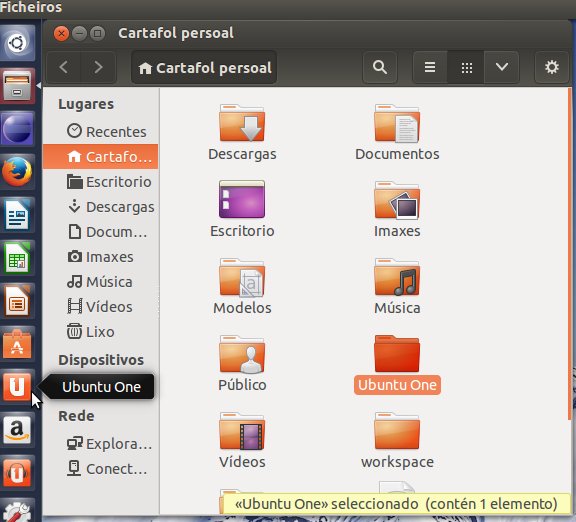Click the Eclipse sphere launcher icon

coord(17,129)
